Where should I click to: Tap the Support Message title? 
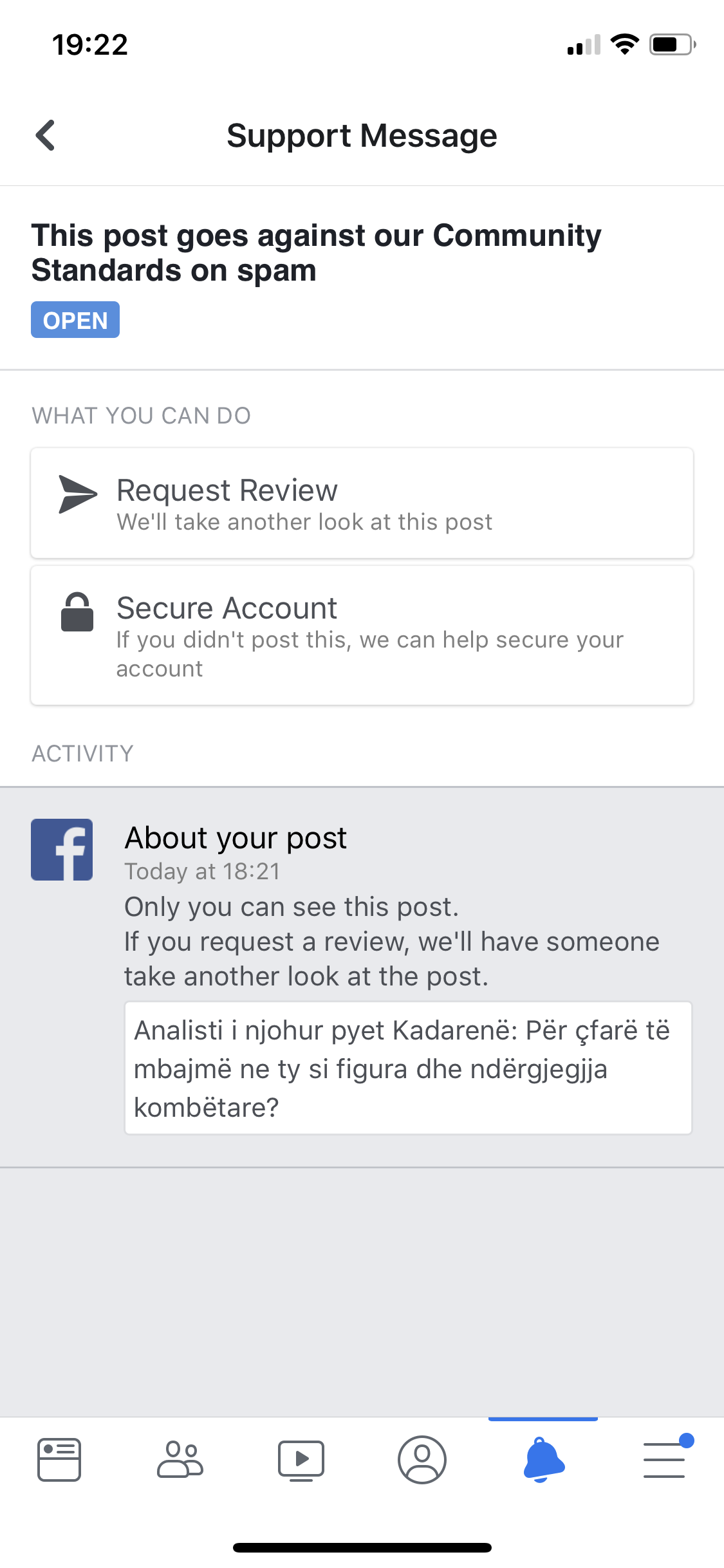(362, 136)
